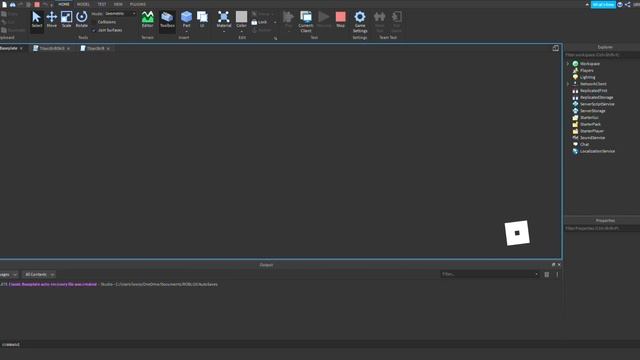This screenshot has width=640, height=360.
Task: Select ReplicatedStorage in Explorer
Action: (x=596, y=98)
